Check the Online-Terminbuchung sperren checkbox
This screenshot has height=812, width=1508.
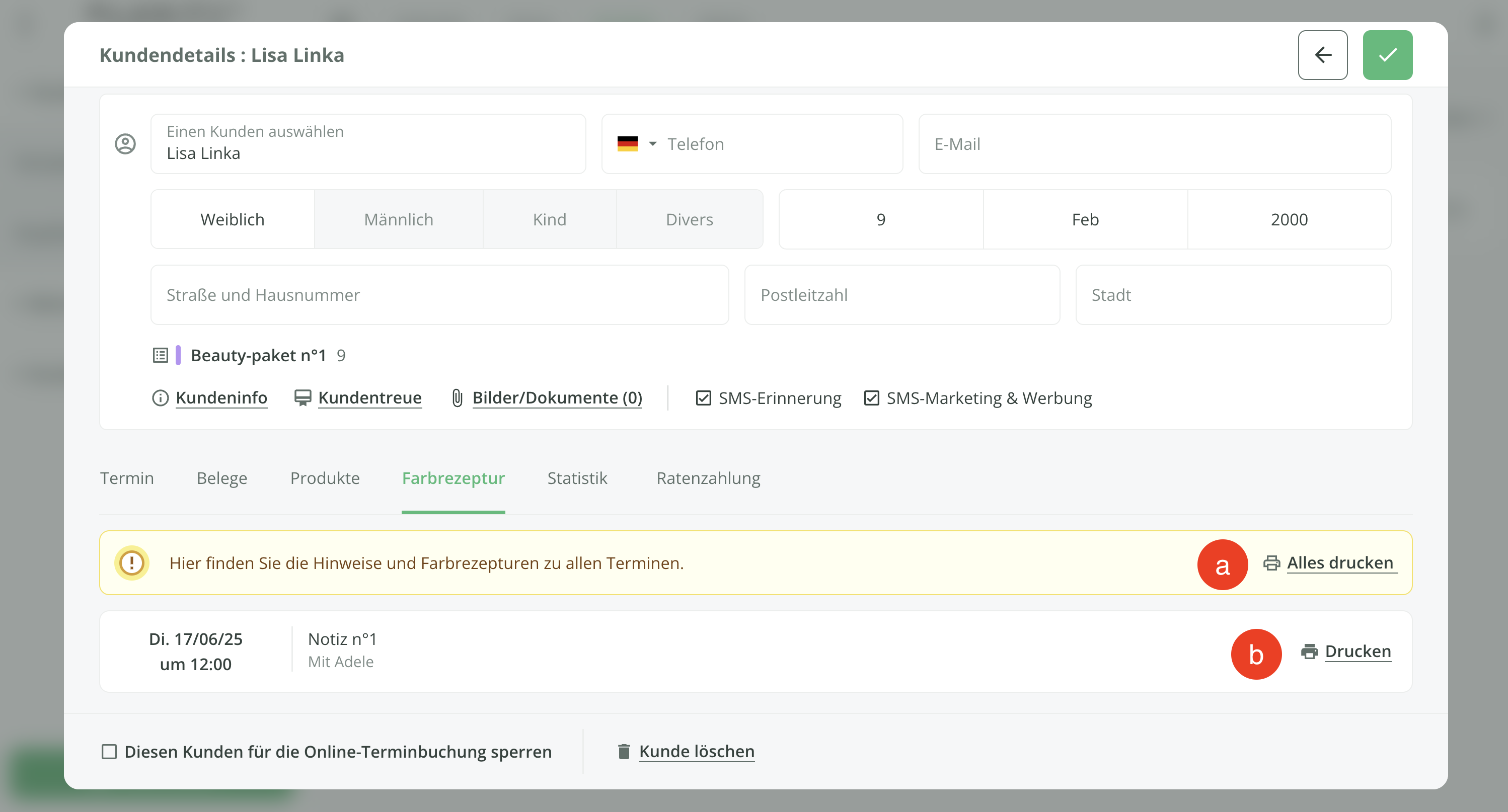coord(109,751)
